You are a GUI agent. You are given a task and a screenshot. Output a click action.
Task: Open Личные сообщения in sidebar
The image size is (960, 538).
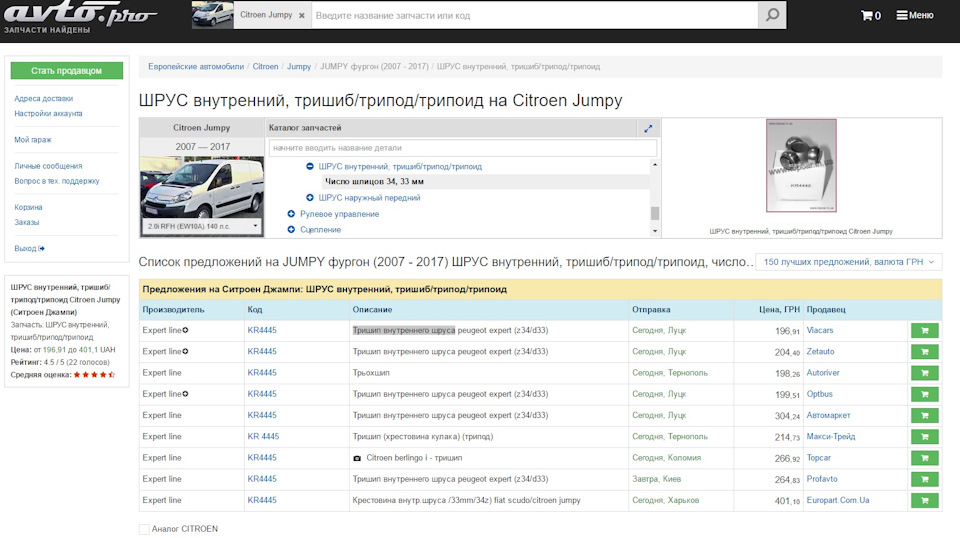tap(48, 166)
